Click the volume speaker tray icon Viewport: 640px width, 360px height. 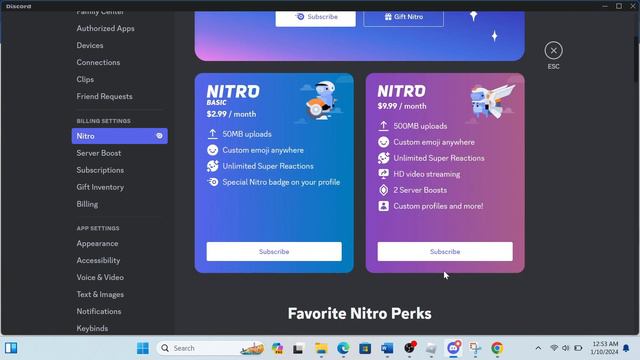click(566, 348)
